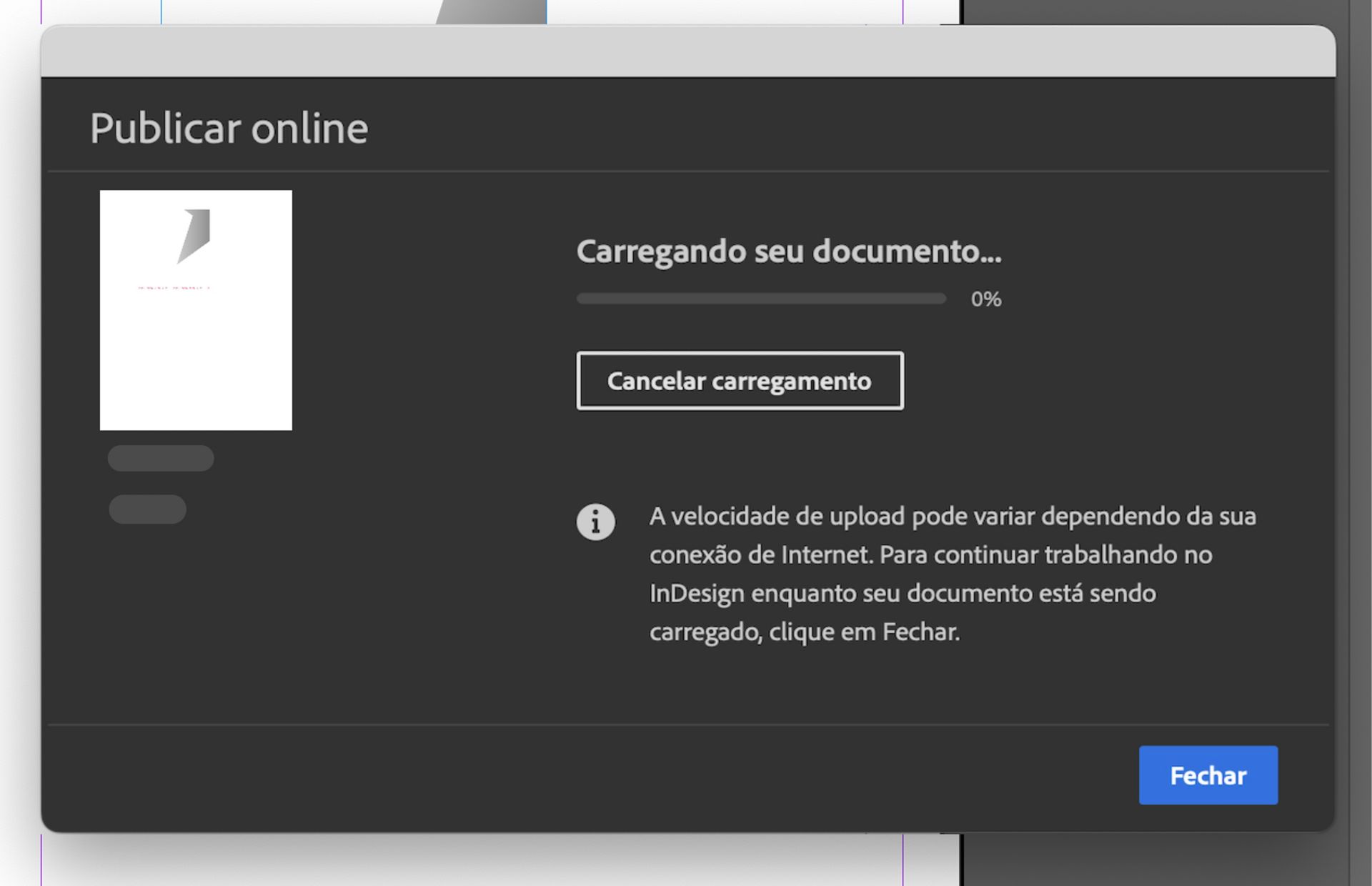Image resolution: width=1372 pixels, height=886 pixels.
Task: Click the info icon beside the upload notice
Action: (597, 521)
